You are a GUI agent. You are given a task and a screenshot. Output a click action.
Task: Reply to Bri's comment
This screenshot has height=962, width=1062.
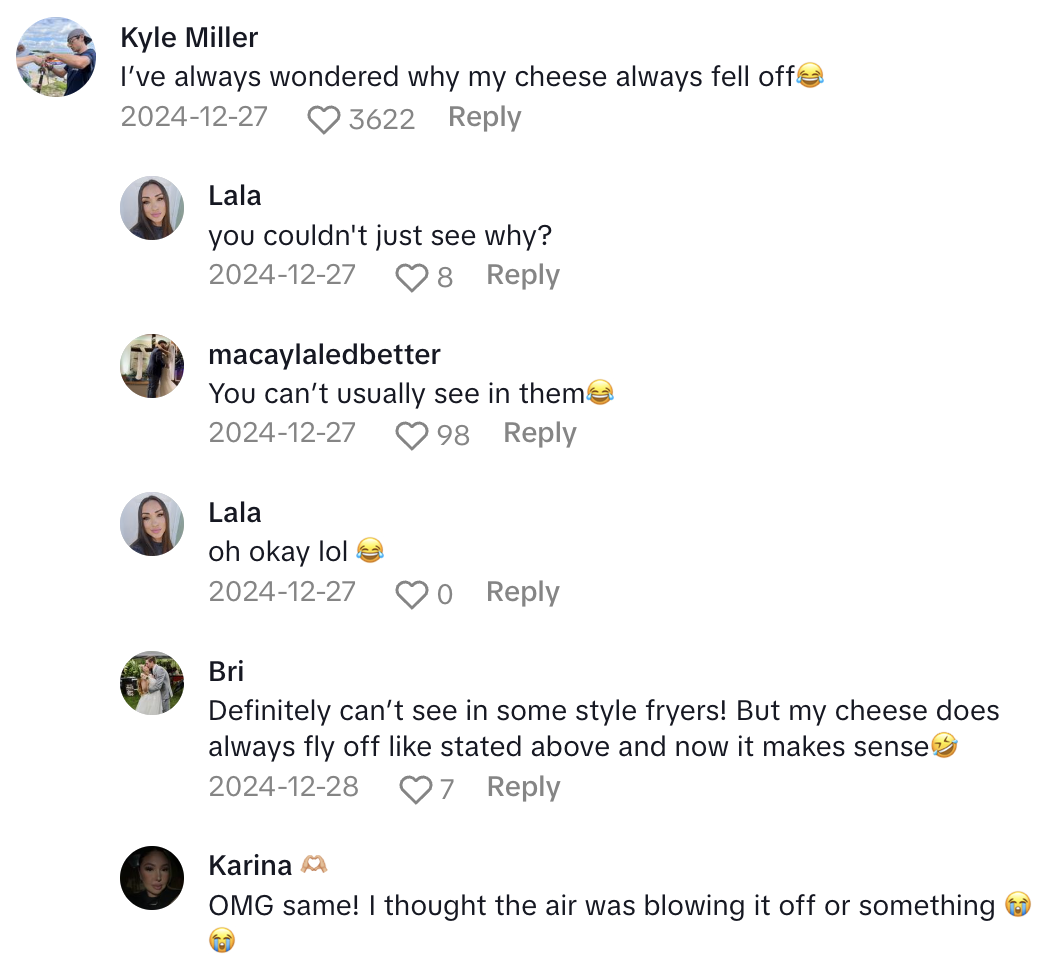522,788
